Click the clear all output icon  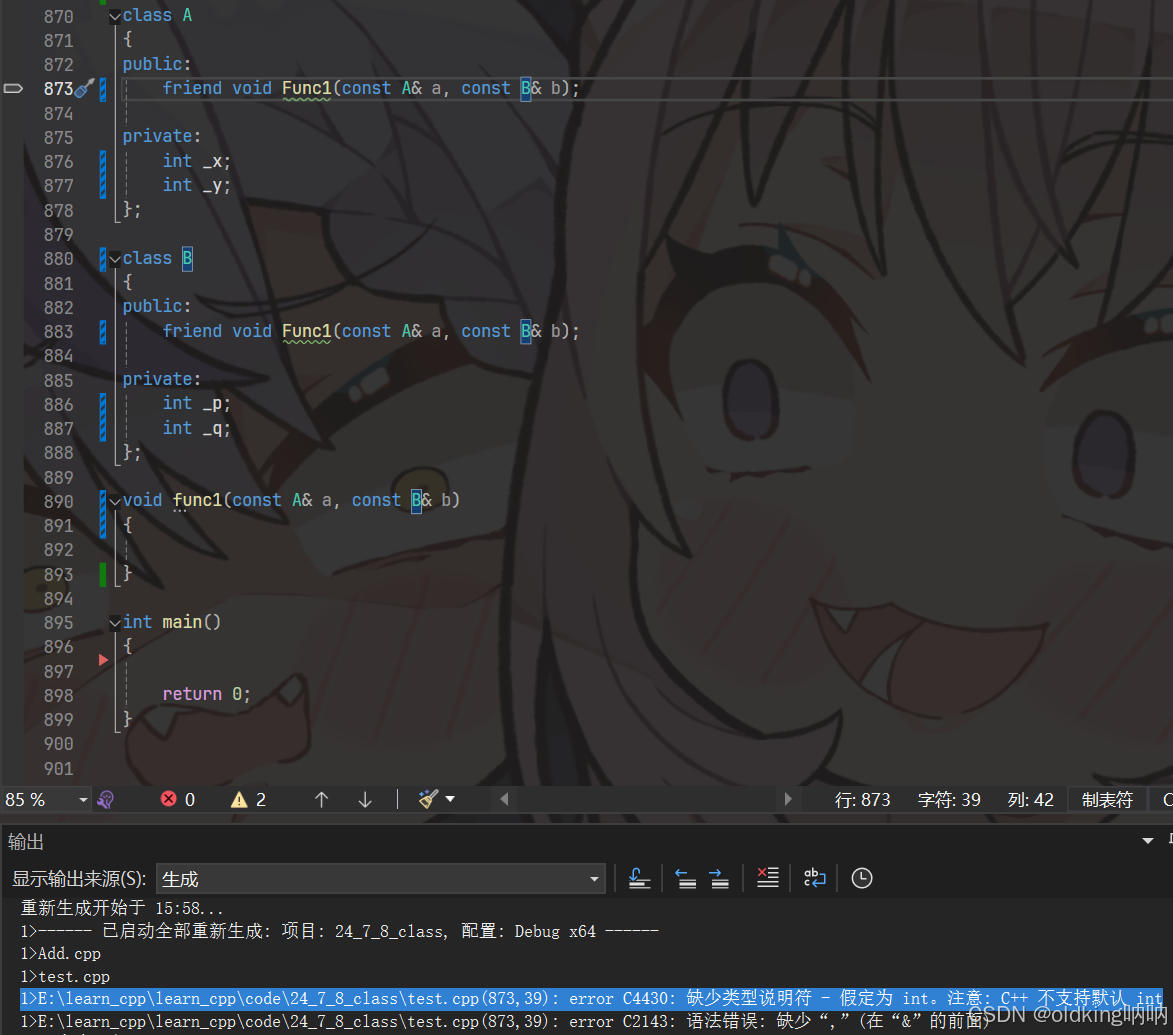tap(768, 878)
